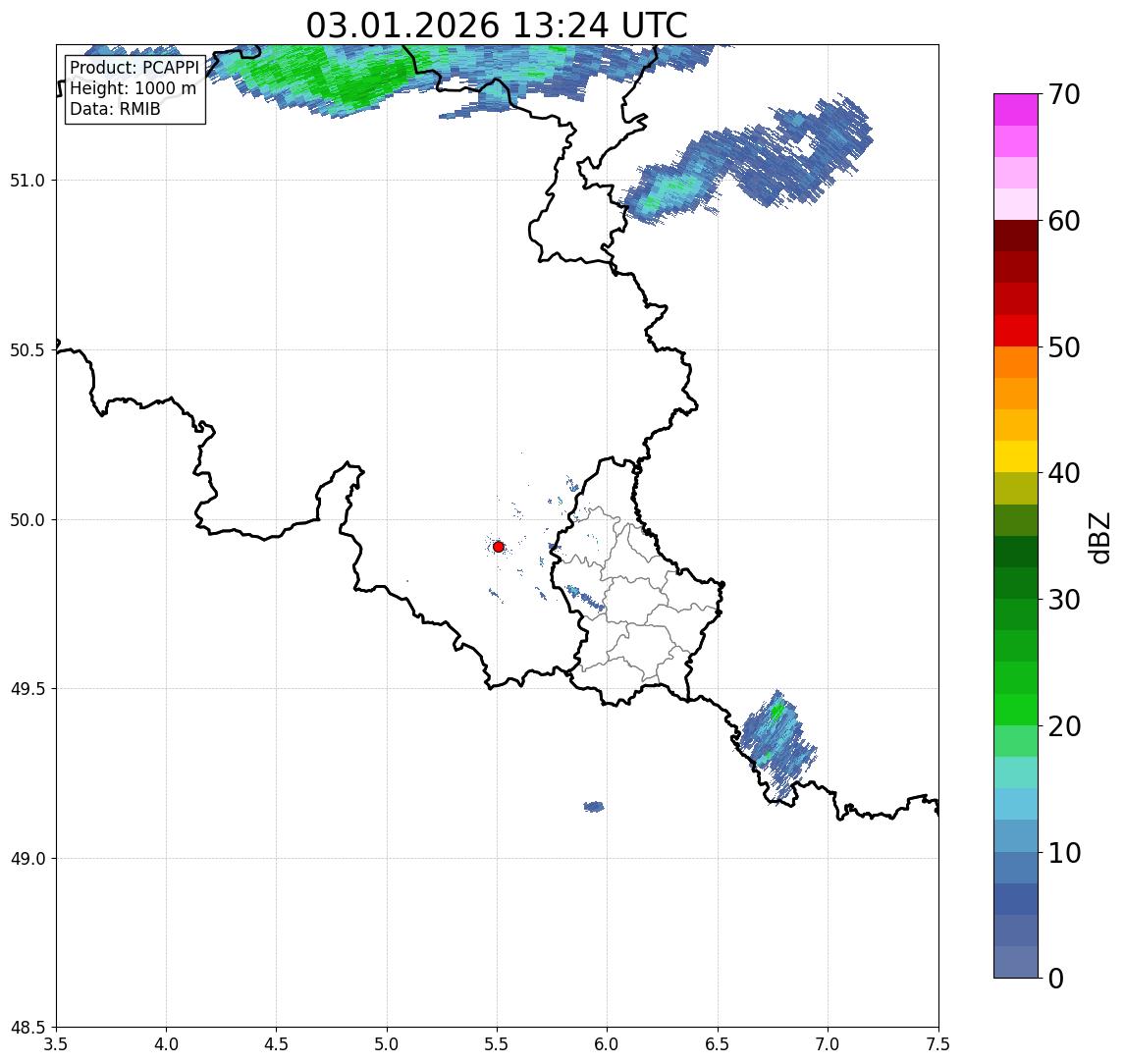Click the latitude axis label 49.5

tap(27, 689)
